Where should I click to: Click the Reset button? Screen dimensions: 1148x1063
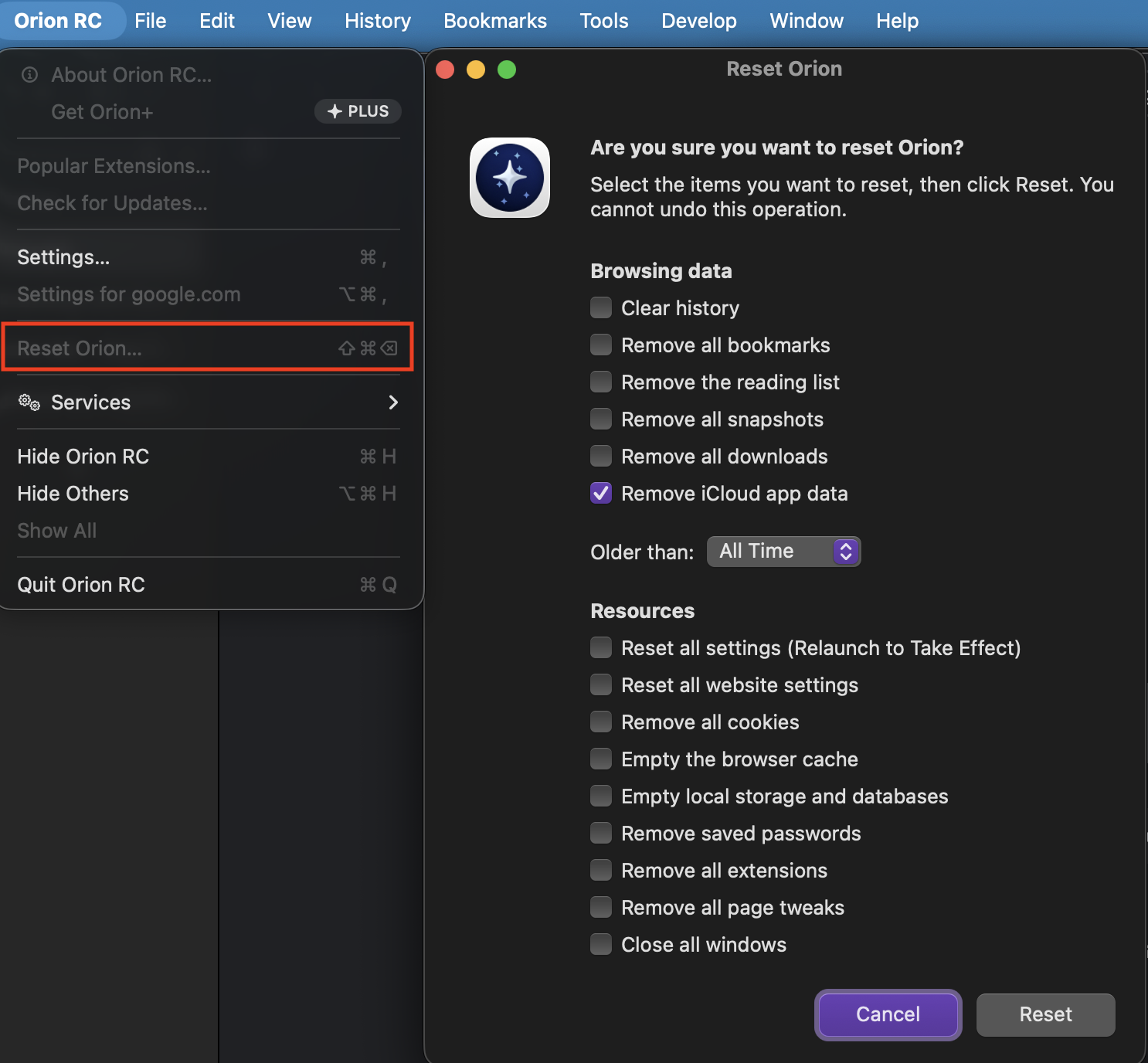tap(1045, 1014)
